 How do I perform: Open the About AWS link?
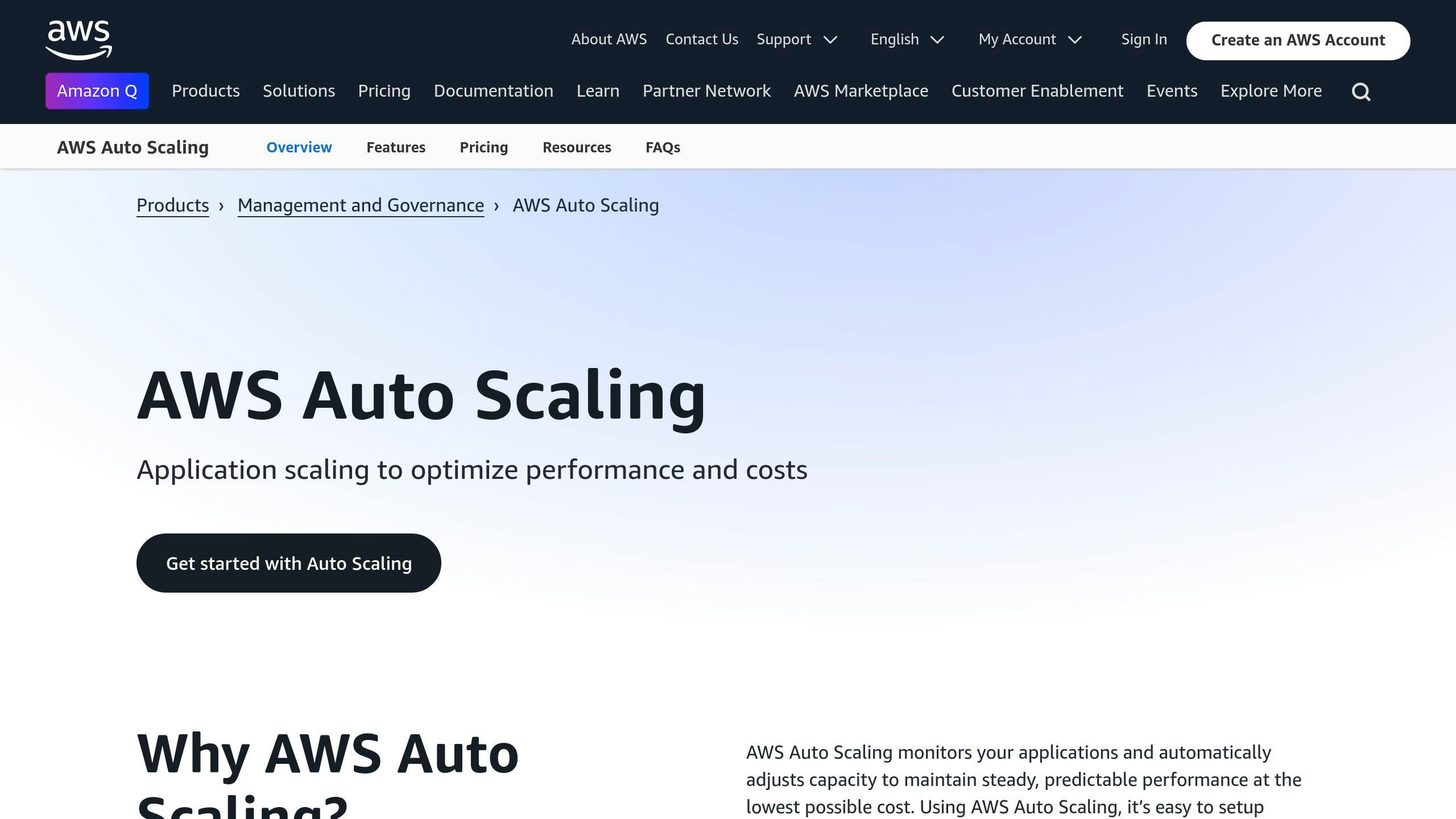[609, 39]
